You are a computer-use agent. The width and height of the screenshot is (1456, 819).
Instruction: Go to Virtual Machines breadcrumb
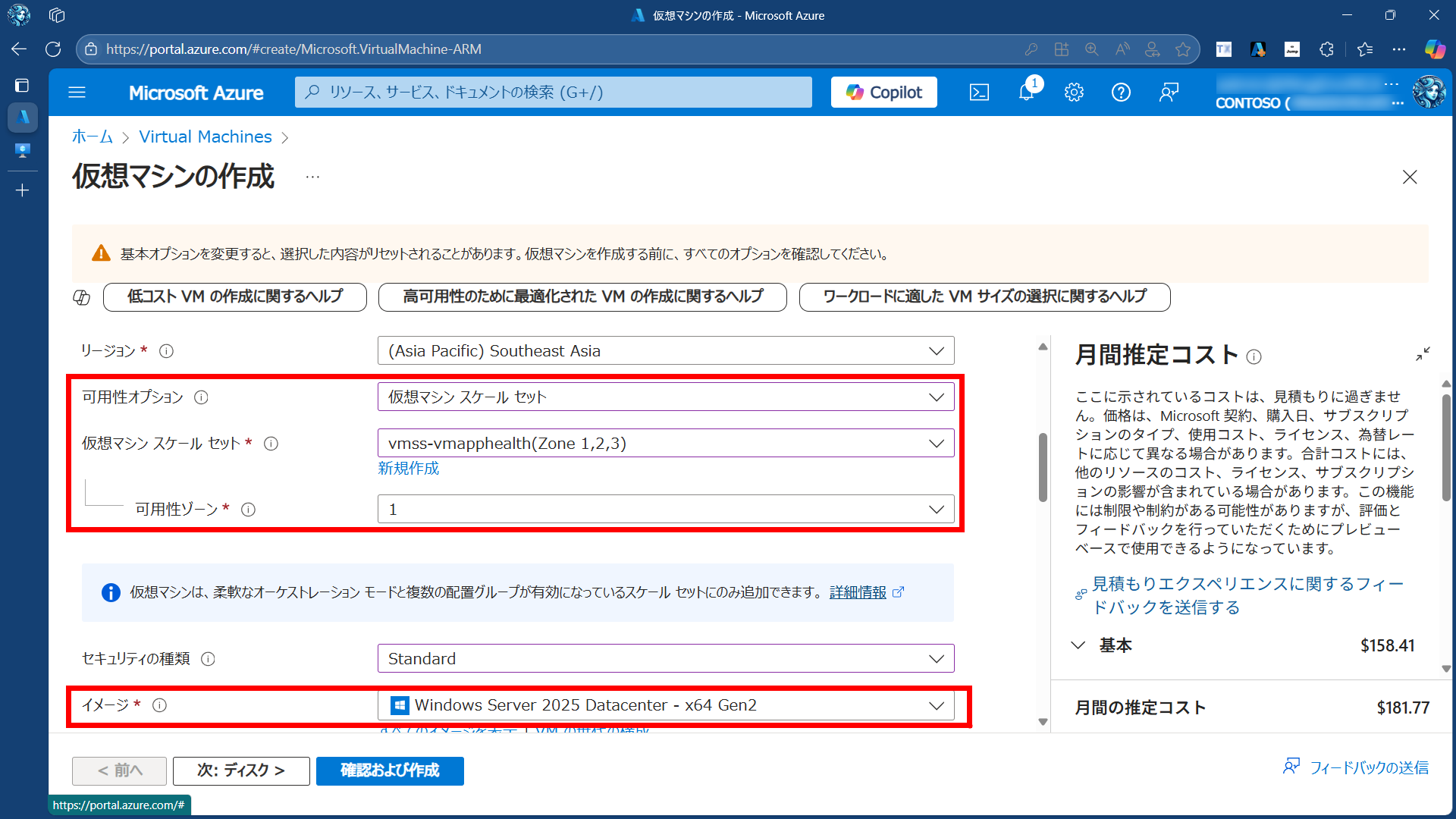point(205,136)
